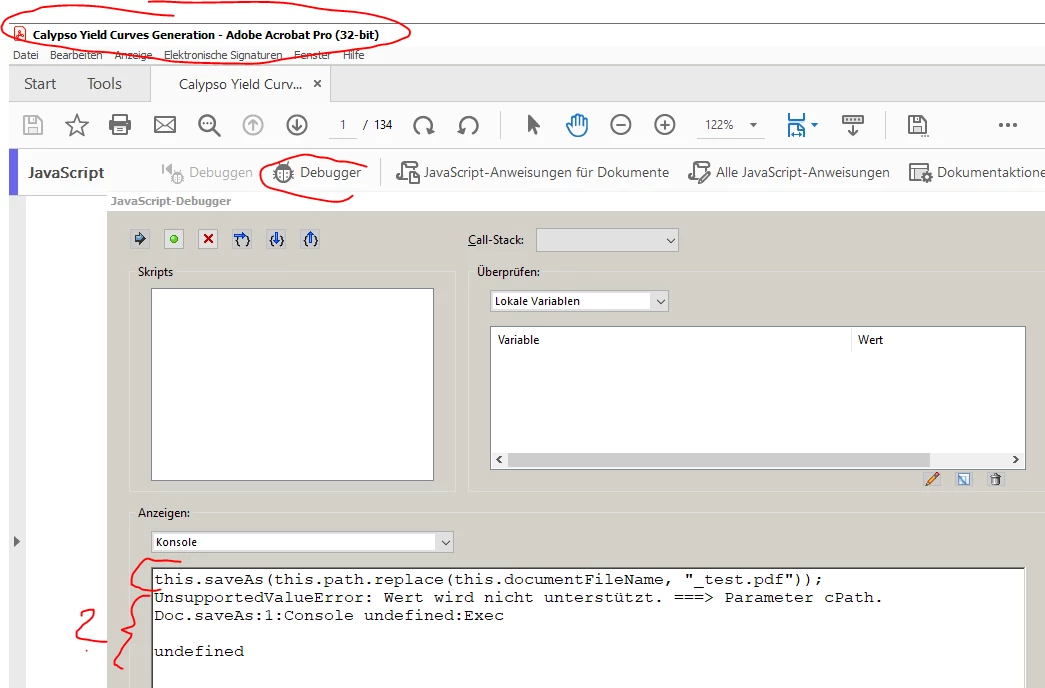Expand the left navigation pane arrow
Screen dimensions: 1045x688
[x=17, y=541]
